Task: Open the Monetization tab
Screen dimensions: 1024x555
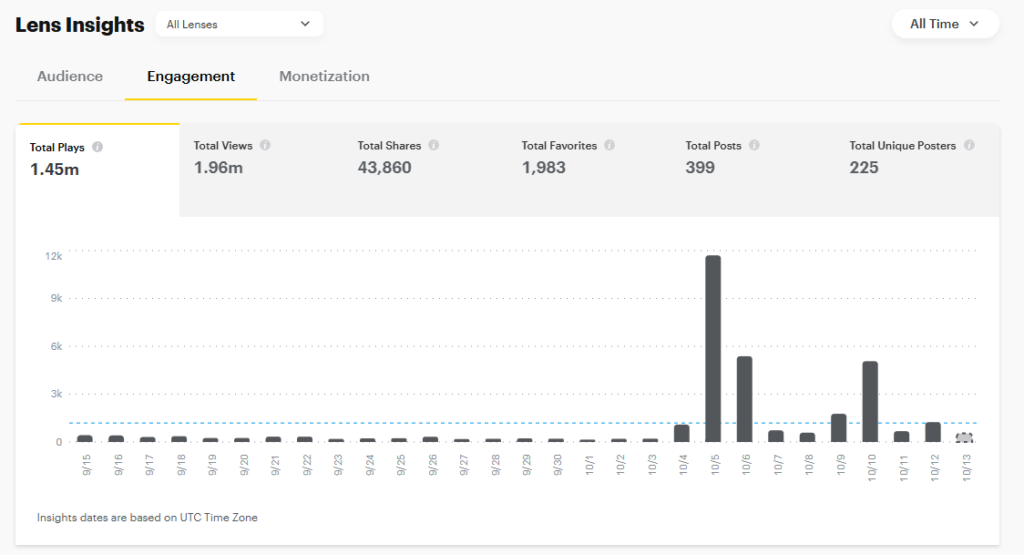Action: point(324,76)
